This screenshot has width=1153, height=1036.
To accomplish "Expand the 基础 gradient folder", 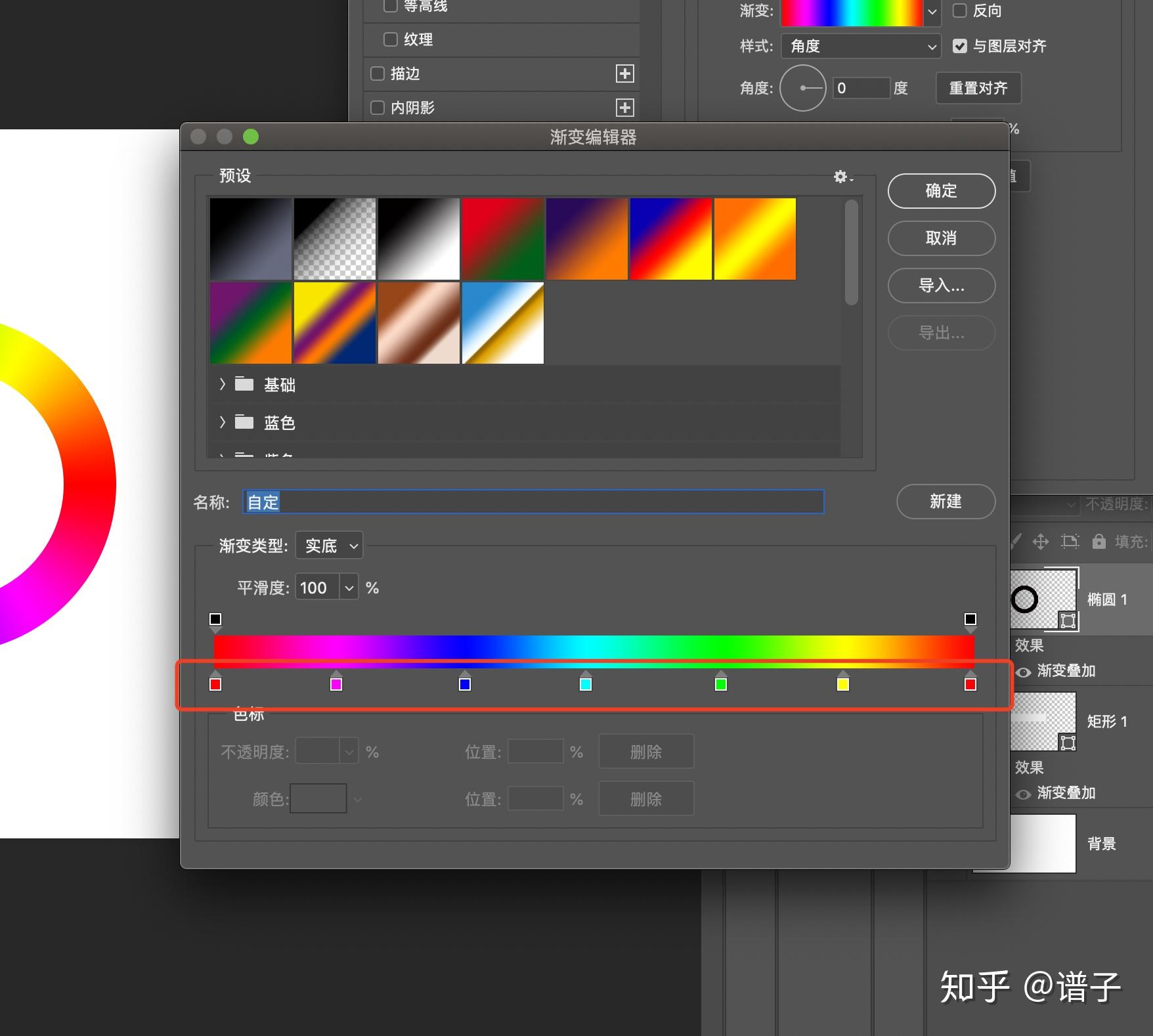I will (x=223, y=384).
